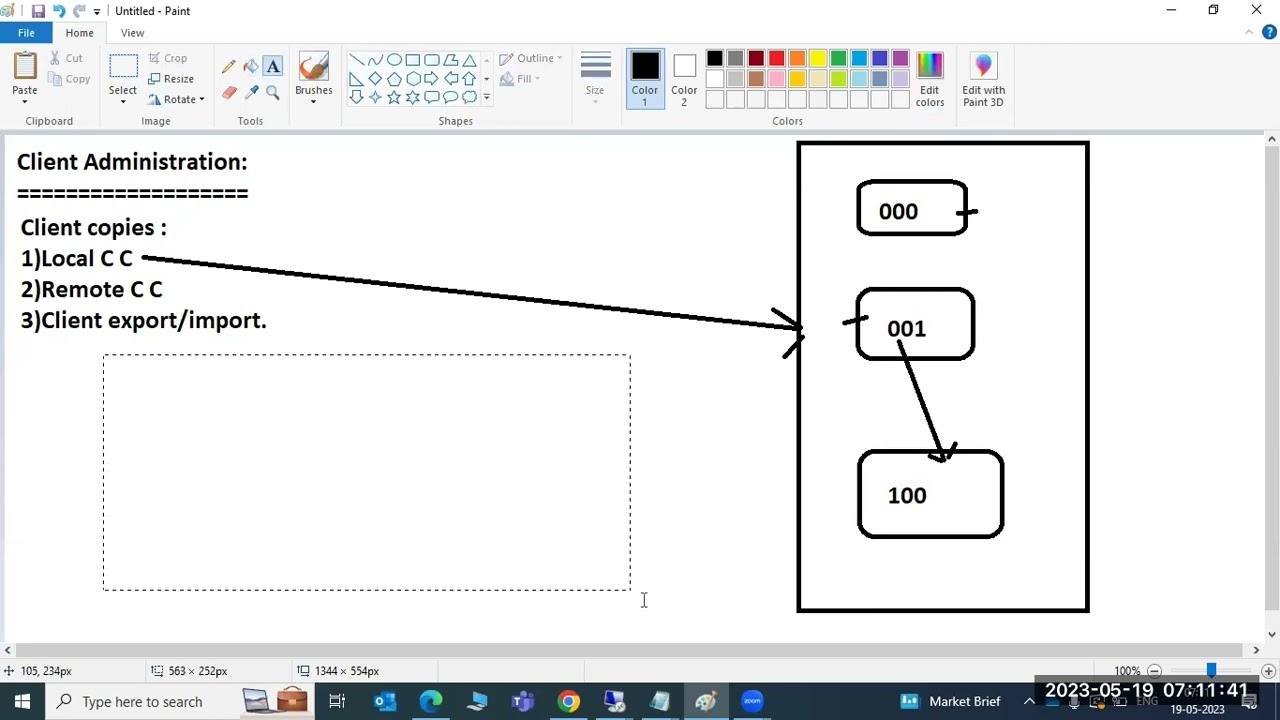Click the Windows Start button
1280x720 pixels.
pyautogui.click(x=22, y=702)
